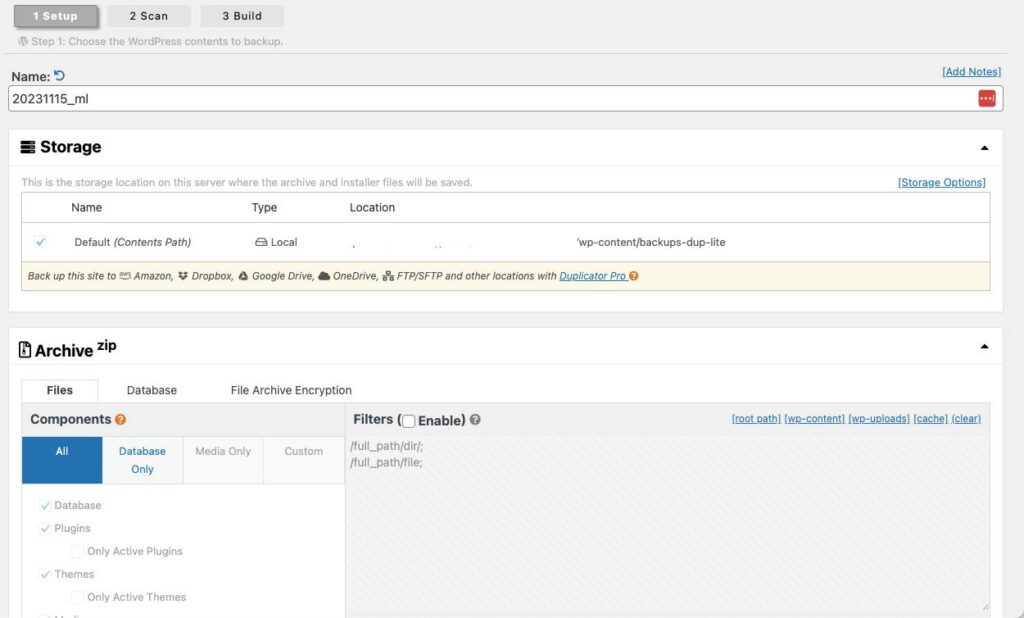The width and height of the screenshot is (1024, 618).
Task: Click the Storage section stack icon
Action: (28, 147)
